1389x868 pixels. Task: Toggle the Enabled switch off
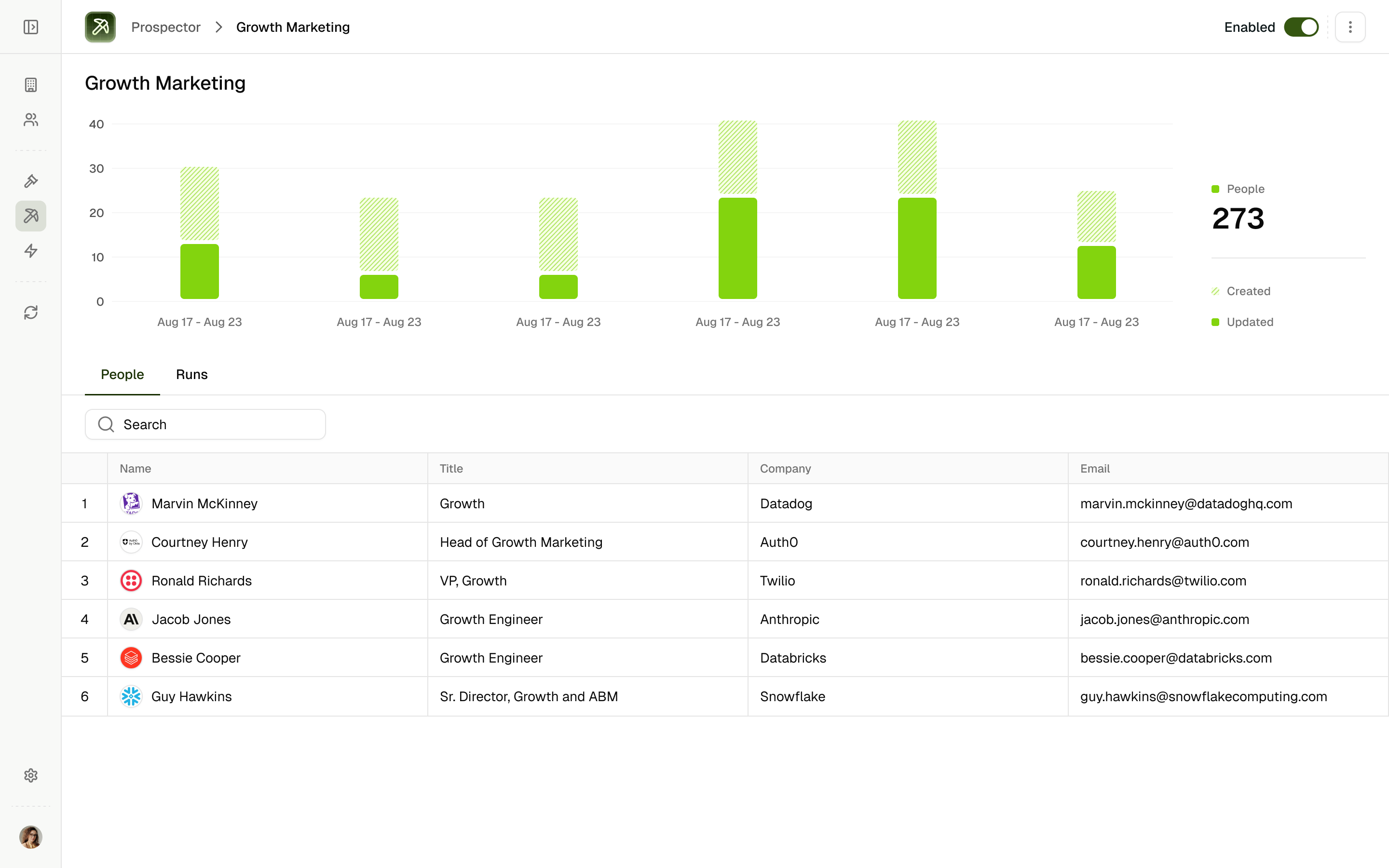point(1301,27)
